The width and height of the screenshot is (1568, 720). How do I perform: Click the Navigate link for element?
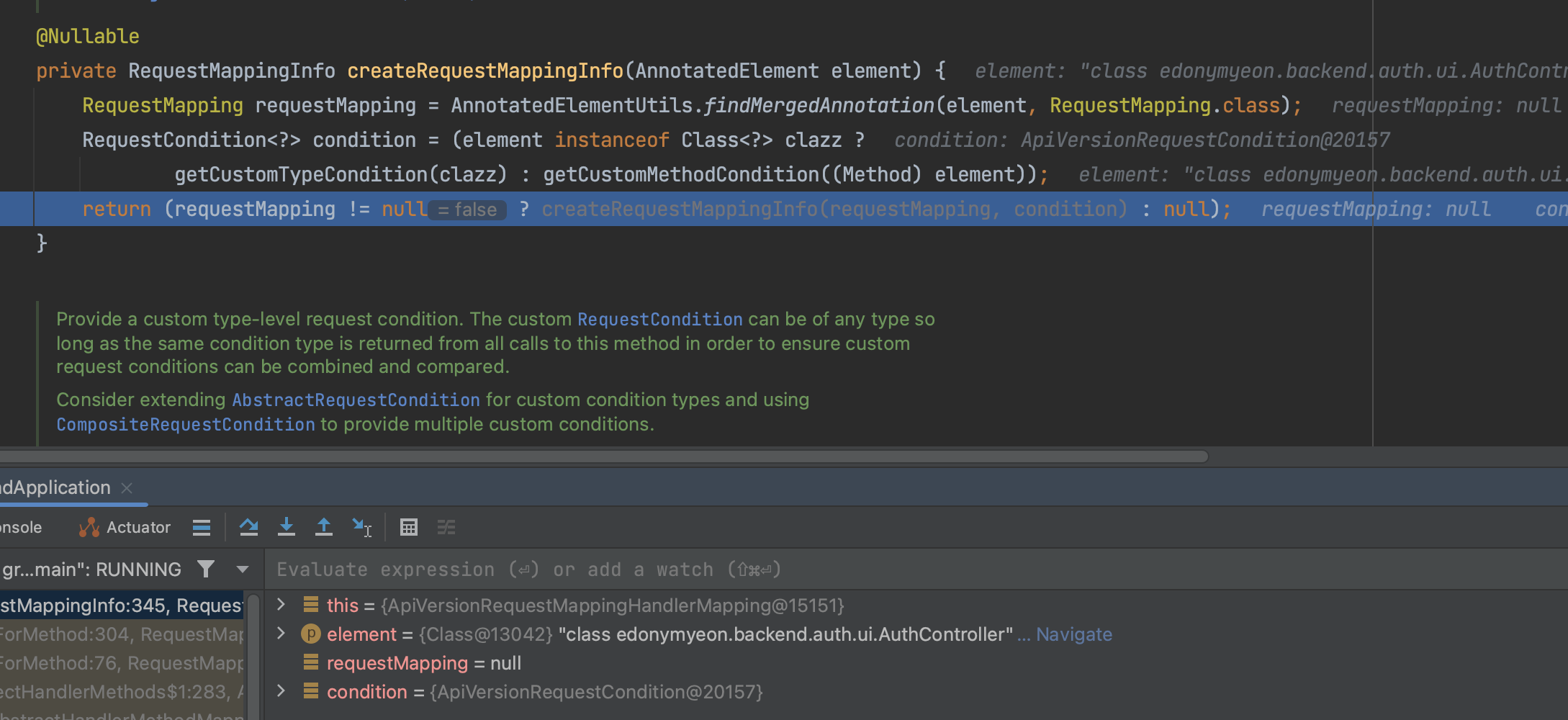1074,634
